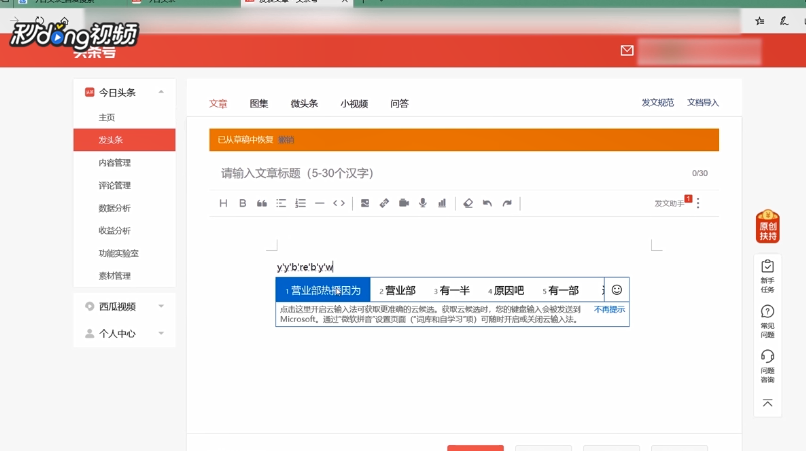Collapse the 今日头条 sidebar section

point(161,92)
